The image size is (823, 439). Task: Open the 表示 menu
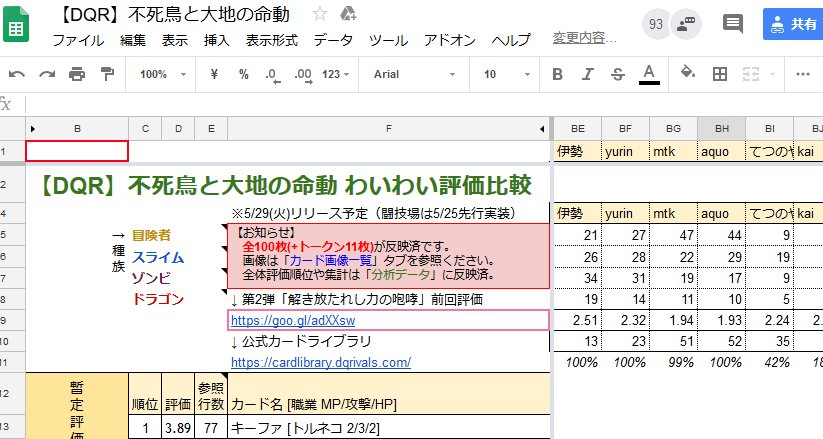coord(175,40)
